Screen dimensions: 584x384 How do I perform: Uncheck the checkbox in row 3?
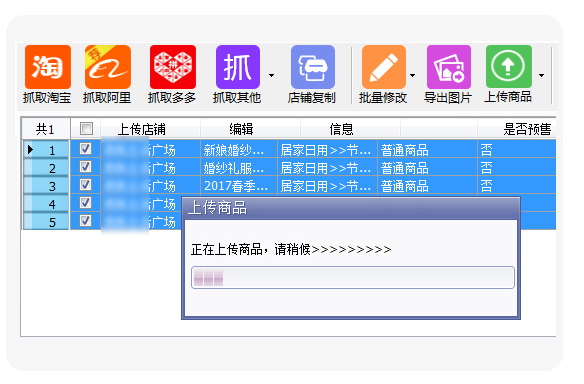point(85,184)
